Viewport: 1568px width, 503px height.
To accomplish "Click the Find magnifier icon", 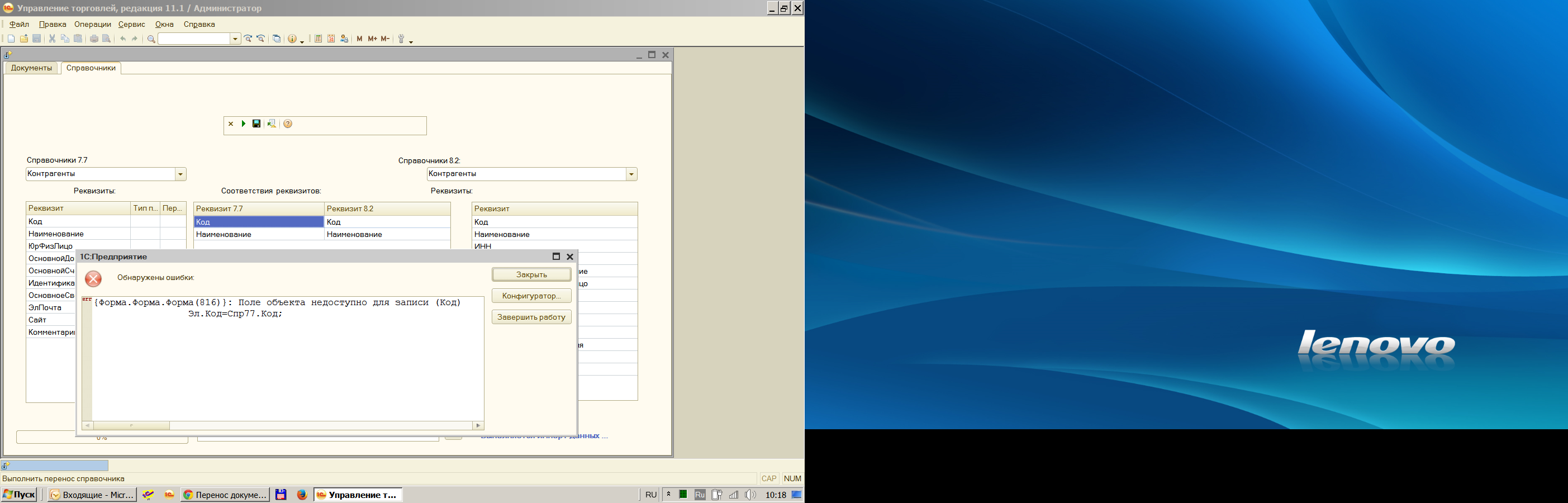I will click(151, 39).
